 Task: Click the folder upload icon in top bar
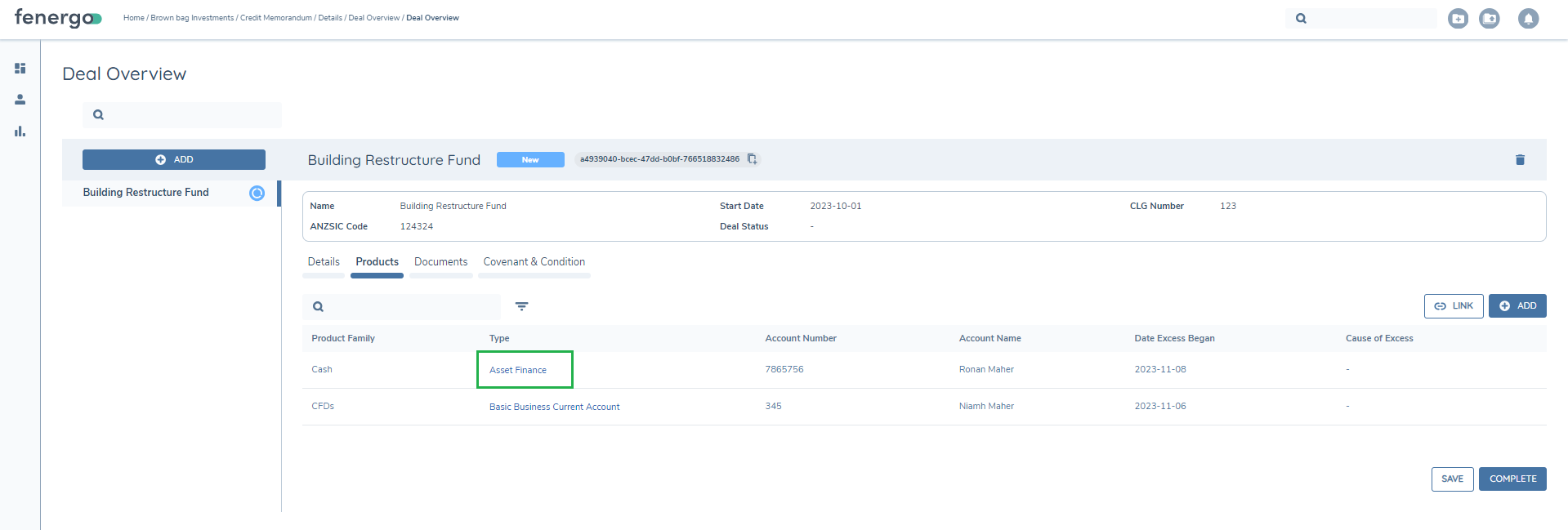[x=1490, y=18]
